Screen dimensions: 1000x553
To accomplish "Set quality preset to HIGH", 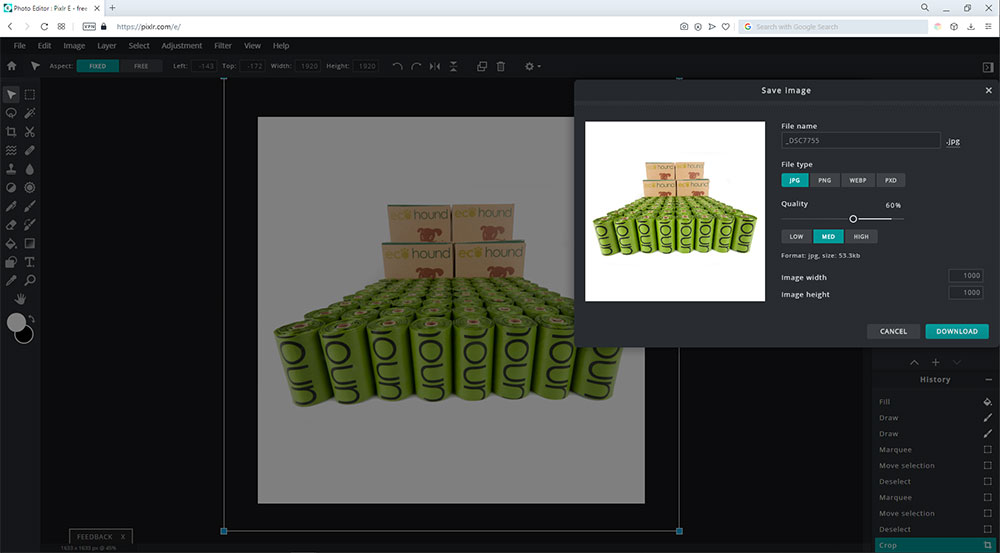I will click(x=861, y=237).
